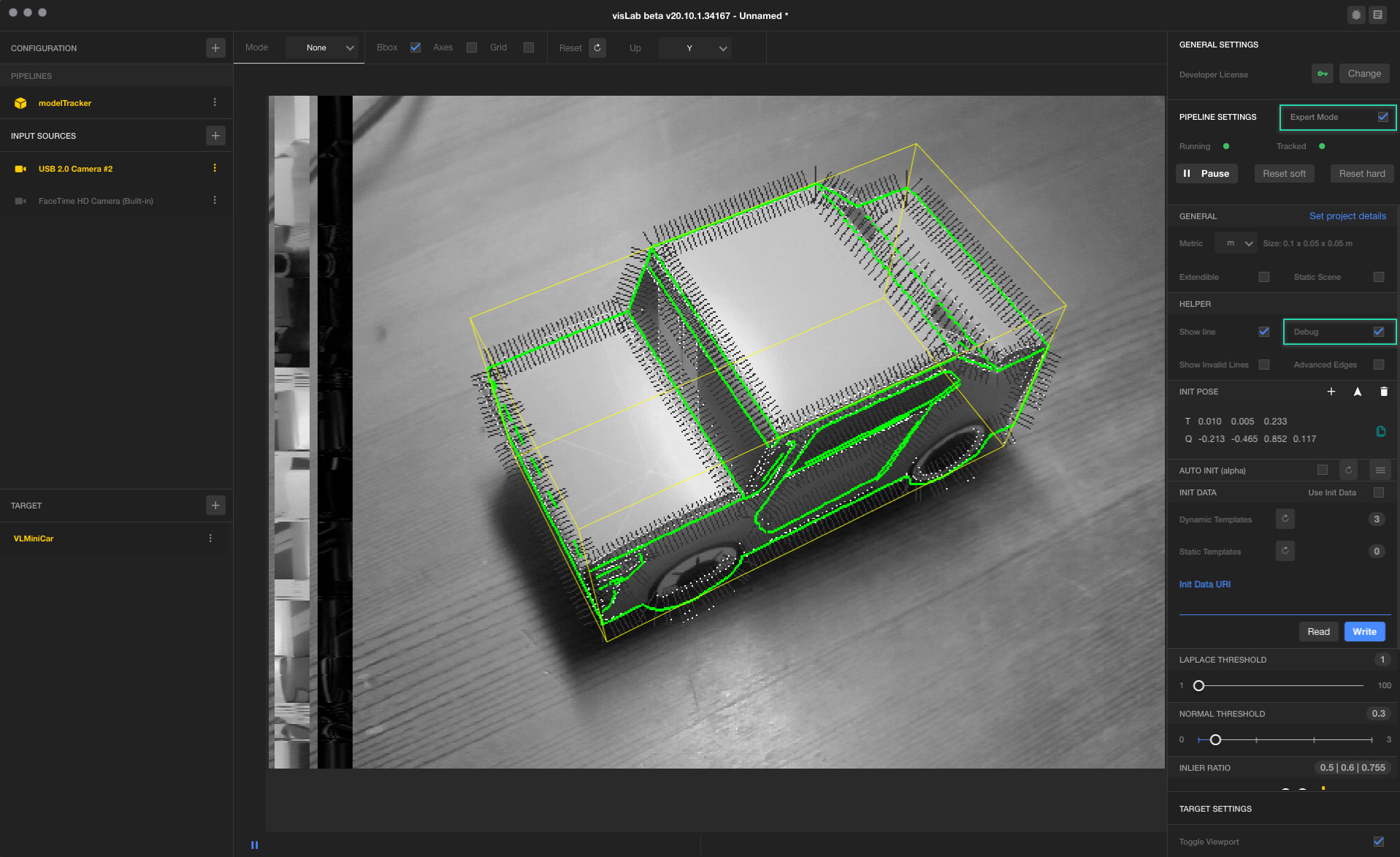1400x857 pixels.
Task: Open the Set project details link
Action: coord(1347,216)
